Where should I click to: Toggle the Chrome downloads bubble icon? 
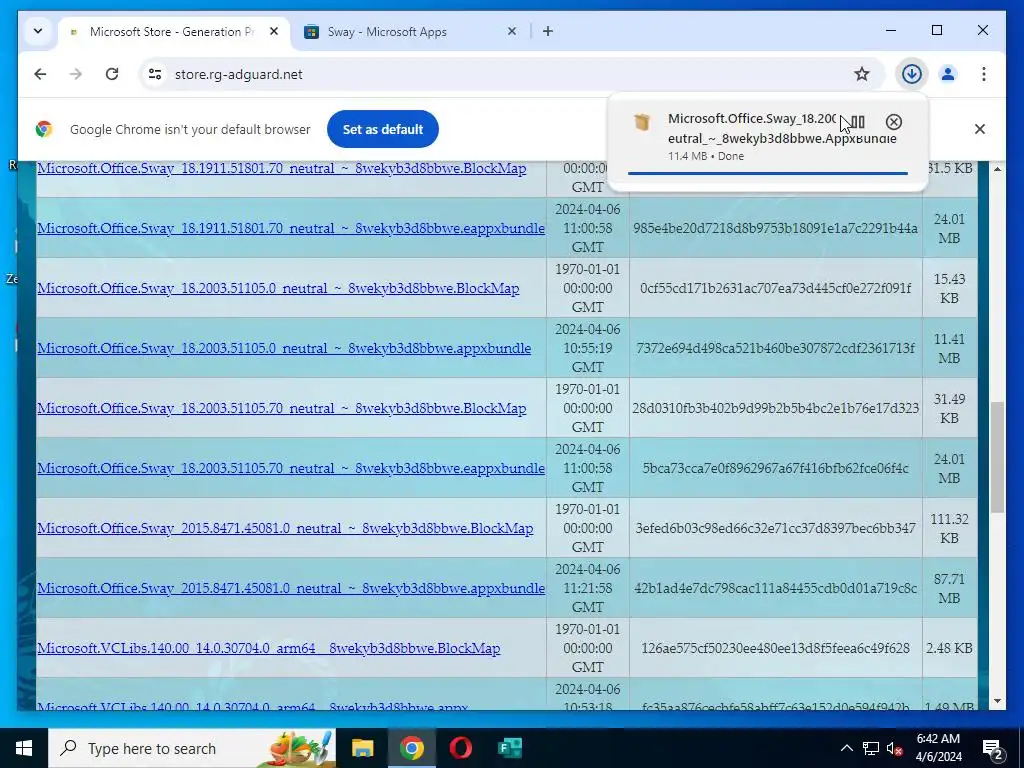[x=912, y=74]
